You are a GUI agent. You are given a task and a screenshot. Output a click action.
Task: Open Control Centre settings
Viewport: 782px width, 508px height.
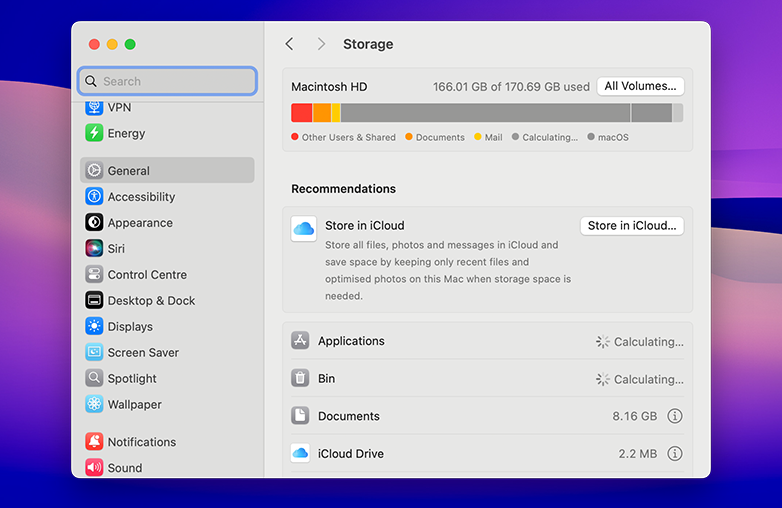click(168, 274)
